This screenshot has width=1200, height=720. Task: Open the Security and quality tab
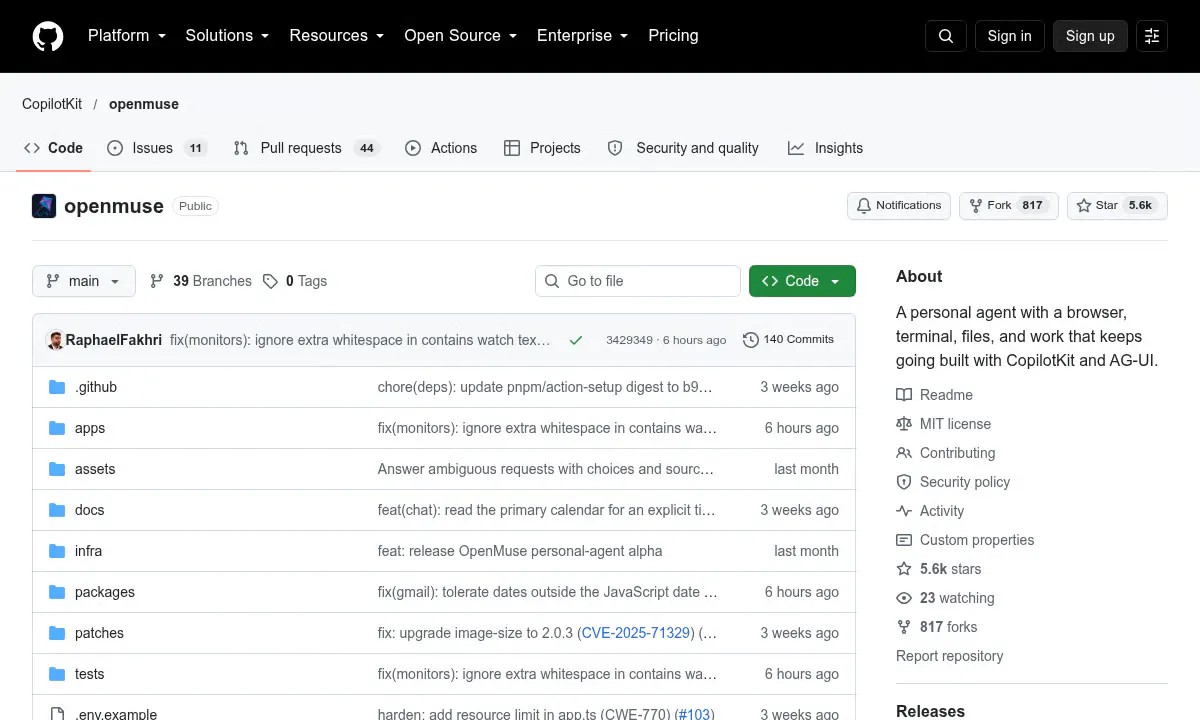point(683,148)
